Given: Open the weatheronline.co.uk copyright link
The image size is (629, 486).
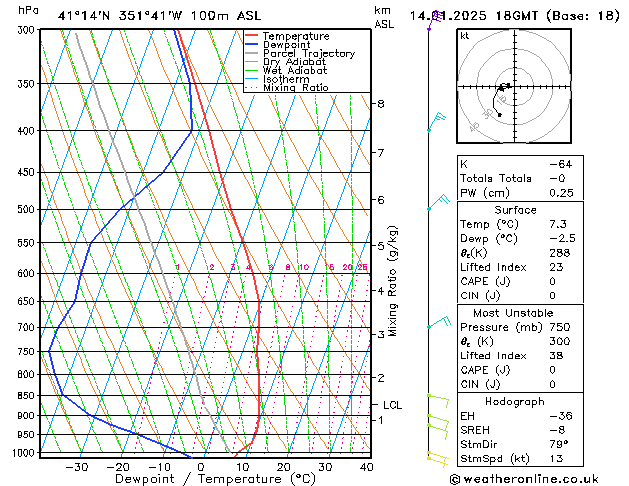Looking at the screenshot, I should click(x=524, y=479).
